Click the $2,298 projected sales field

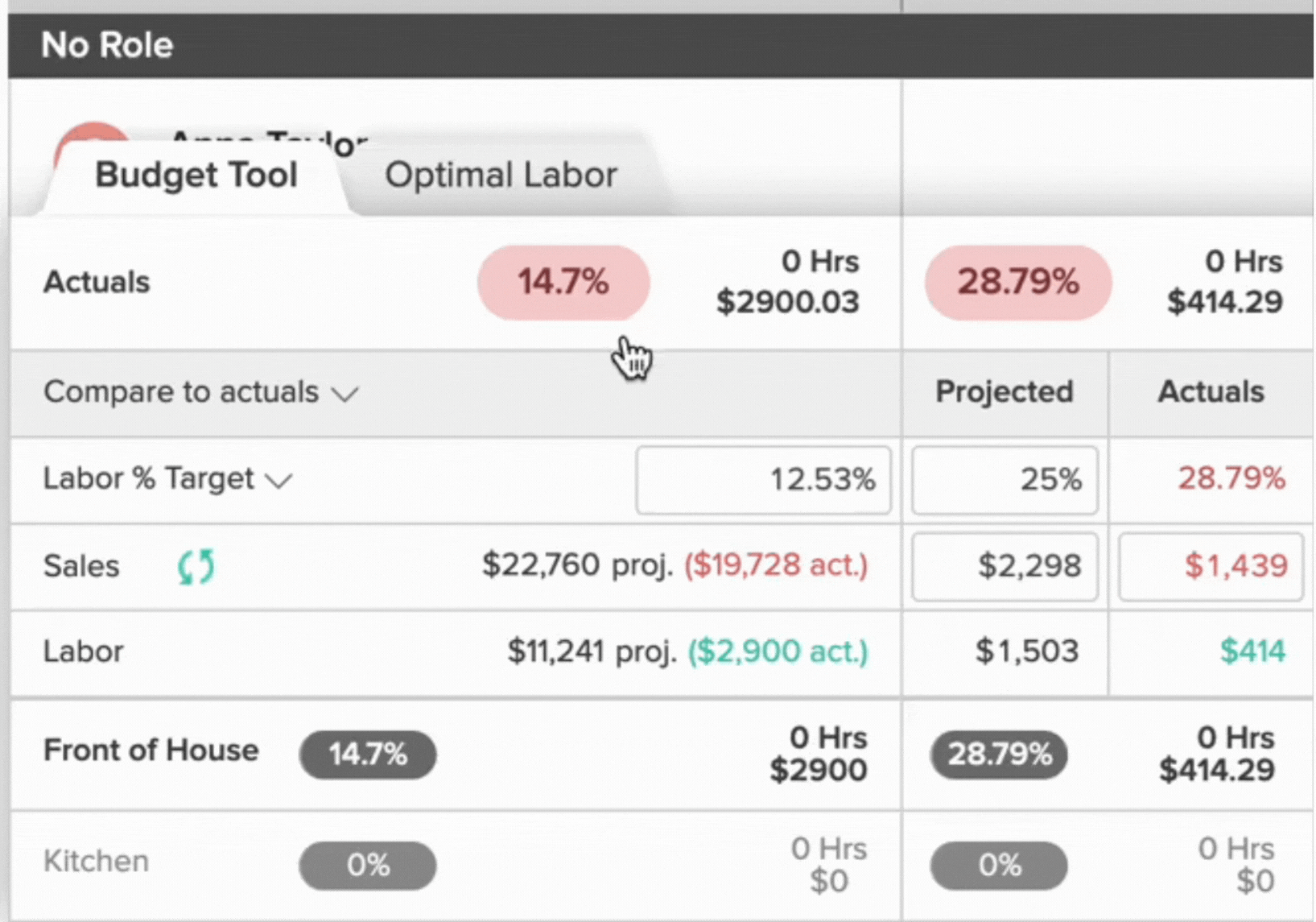pyautogui.click(x=1005, y=566)
